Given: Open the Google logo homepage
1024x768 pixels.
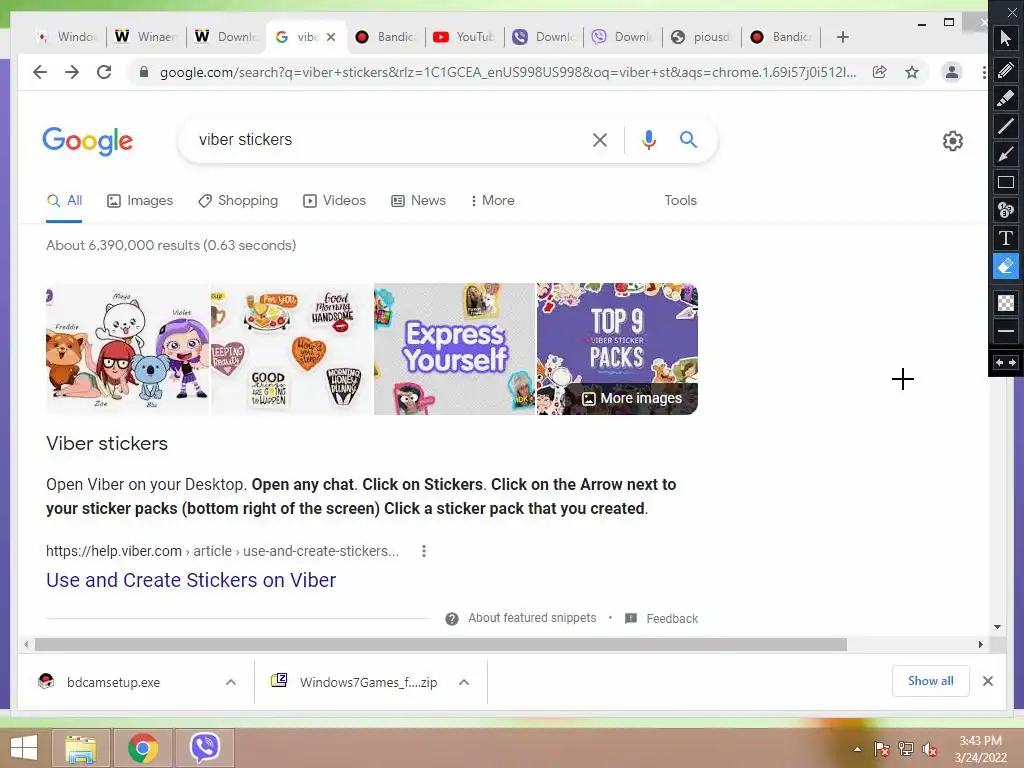Looking at the screenshot, I should tap(88, 141).
